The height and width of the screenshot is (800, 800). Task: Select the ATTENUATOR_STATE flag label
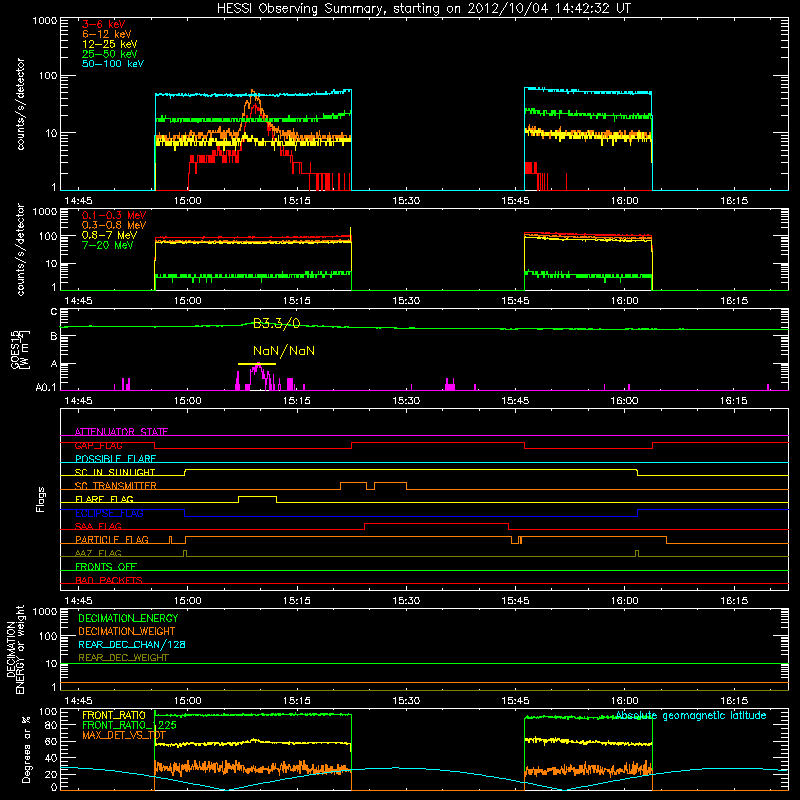(x=121, y=432)
